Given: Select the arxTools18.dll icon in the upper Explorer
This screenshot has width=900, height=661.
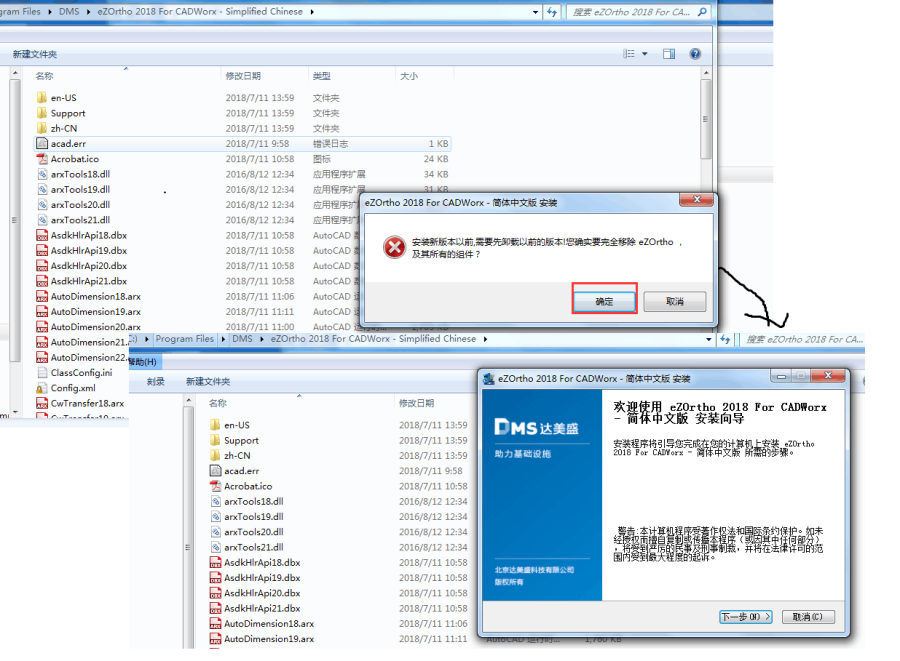Looking at the screenshot, I should (x=42, y=174).
